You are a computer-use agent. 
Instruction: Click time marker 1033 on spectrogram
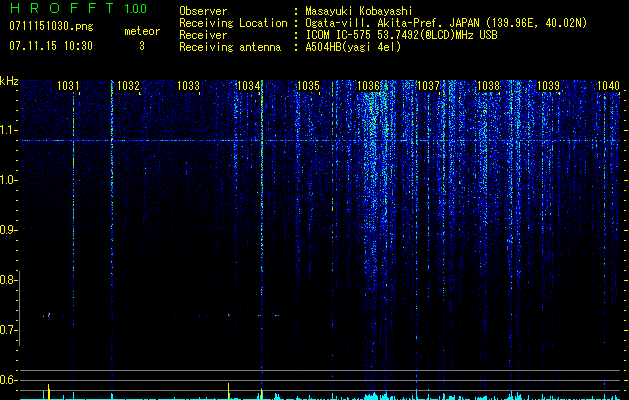pyautogui.click(x=188, y=86)
